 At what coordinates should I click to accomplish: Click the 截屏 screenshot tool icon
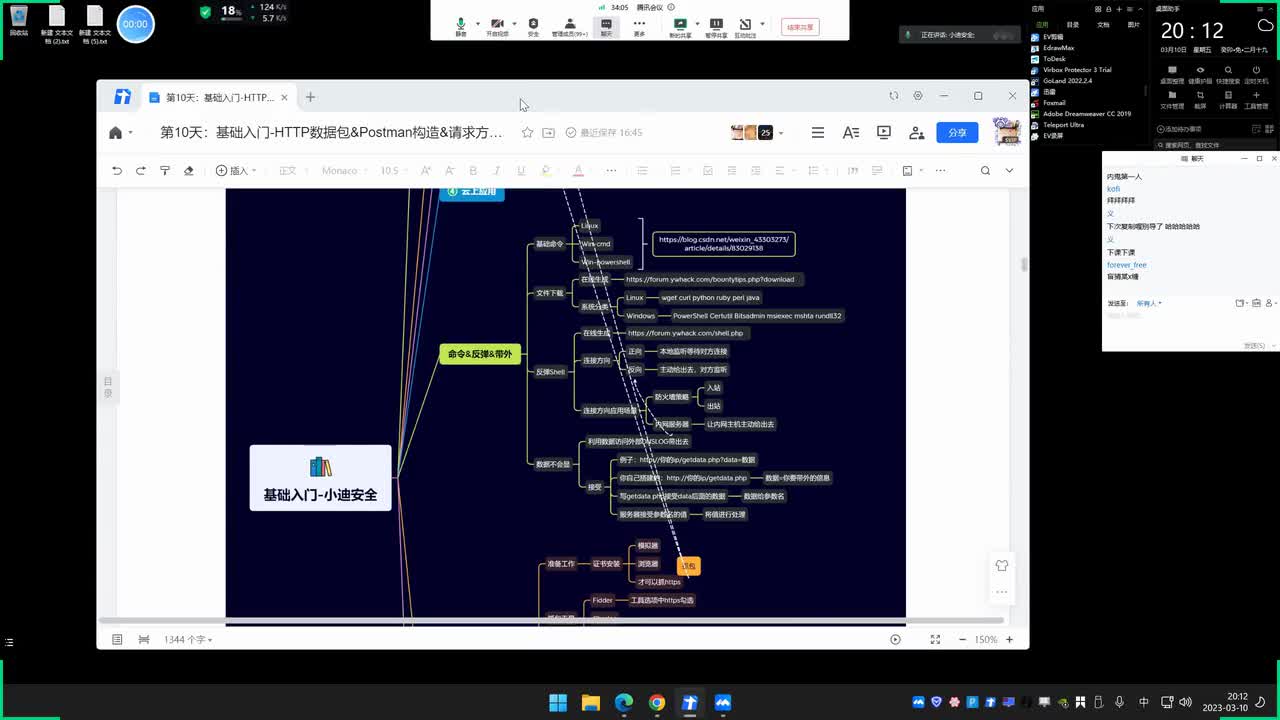1200,98
